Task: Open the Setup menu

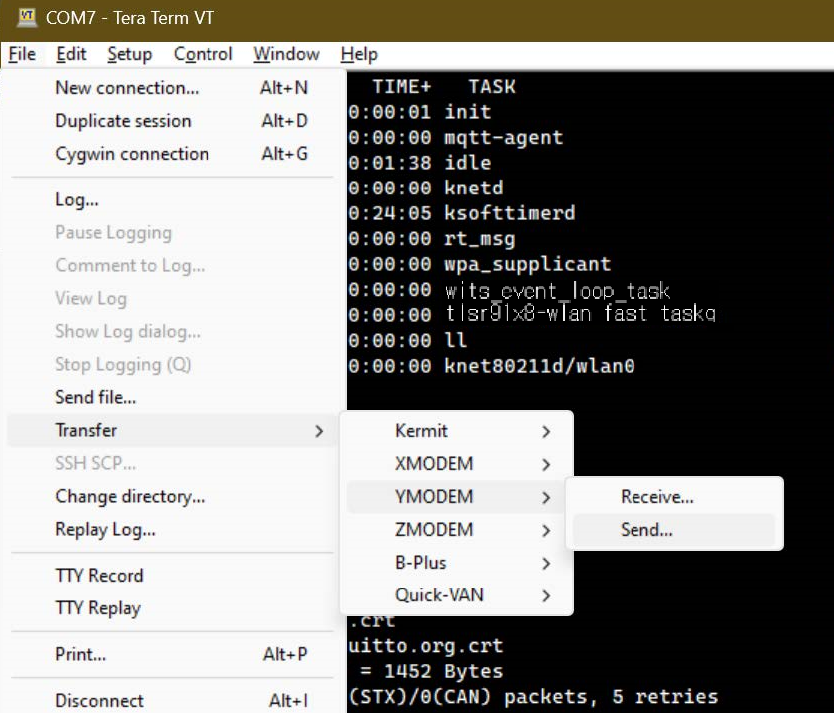Action: pyautogui.click(x=129, y=54)
